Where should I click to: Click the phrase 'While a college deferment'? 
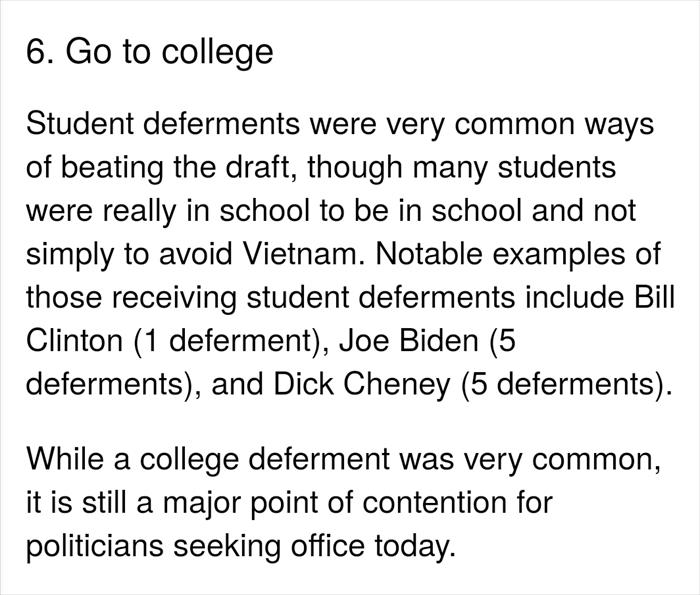208,460
